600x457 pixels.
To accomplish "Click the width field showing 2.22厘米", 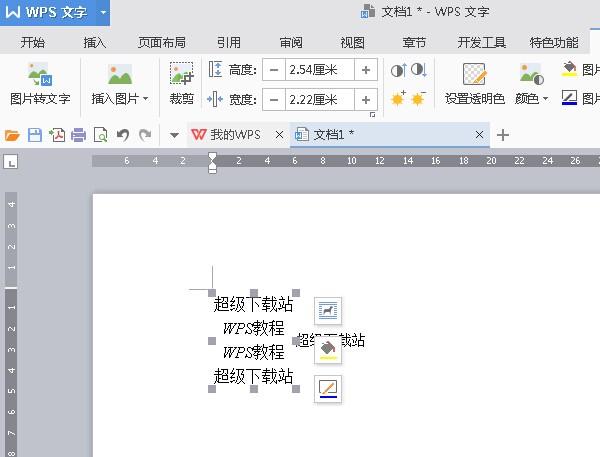I will point(320,100).
